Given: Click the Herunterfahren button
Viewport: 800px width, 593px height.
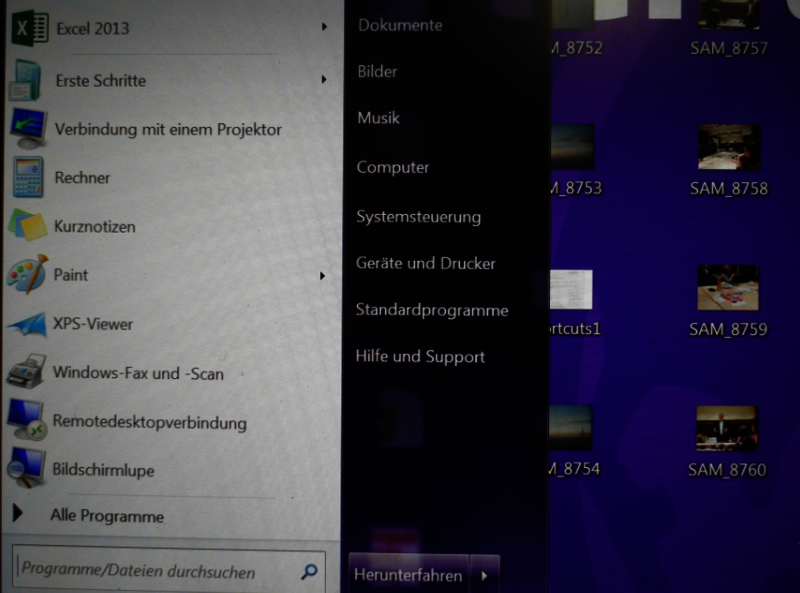Looking at the screenshot, I should click(x=408, y=575).
